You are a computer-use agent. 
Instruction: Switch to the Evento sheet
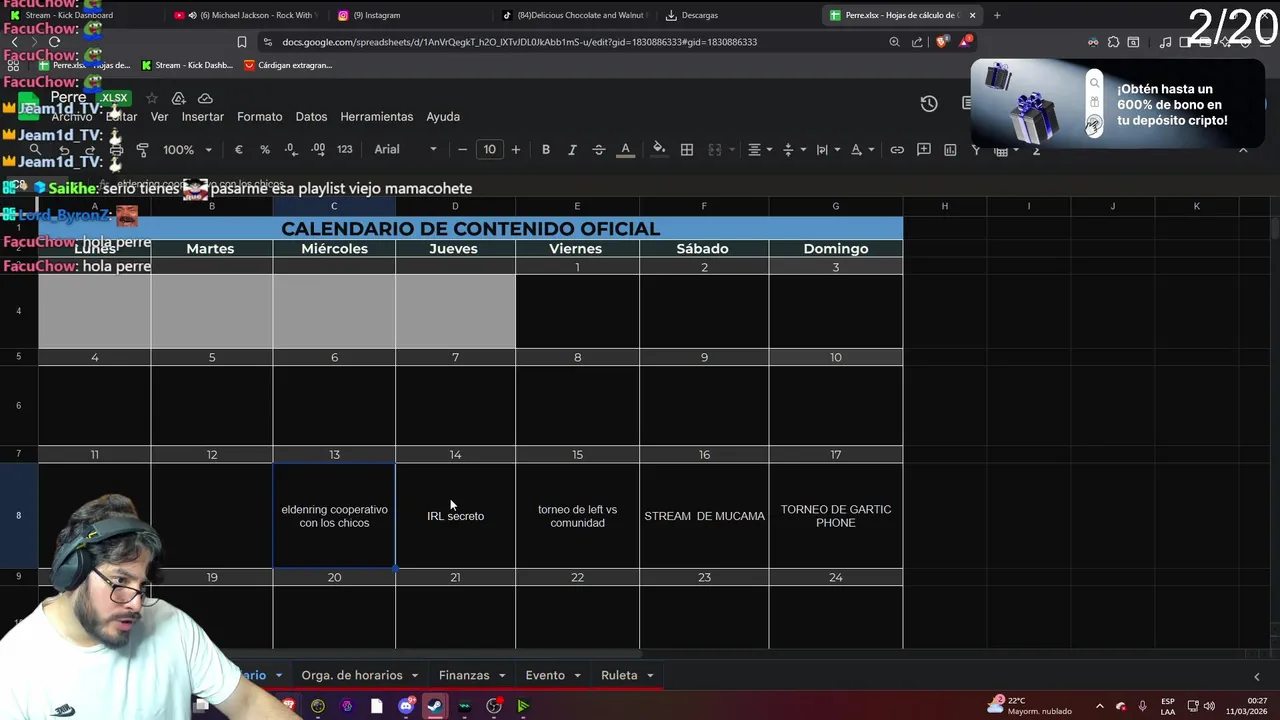[x=545, y=675]
